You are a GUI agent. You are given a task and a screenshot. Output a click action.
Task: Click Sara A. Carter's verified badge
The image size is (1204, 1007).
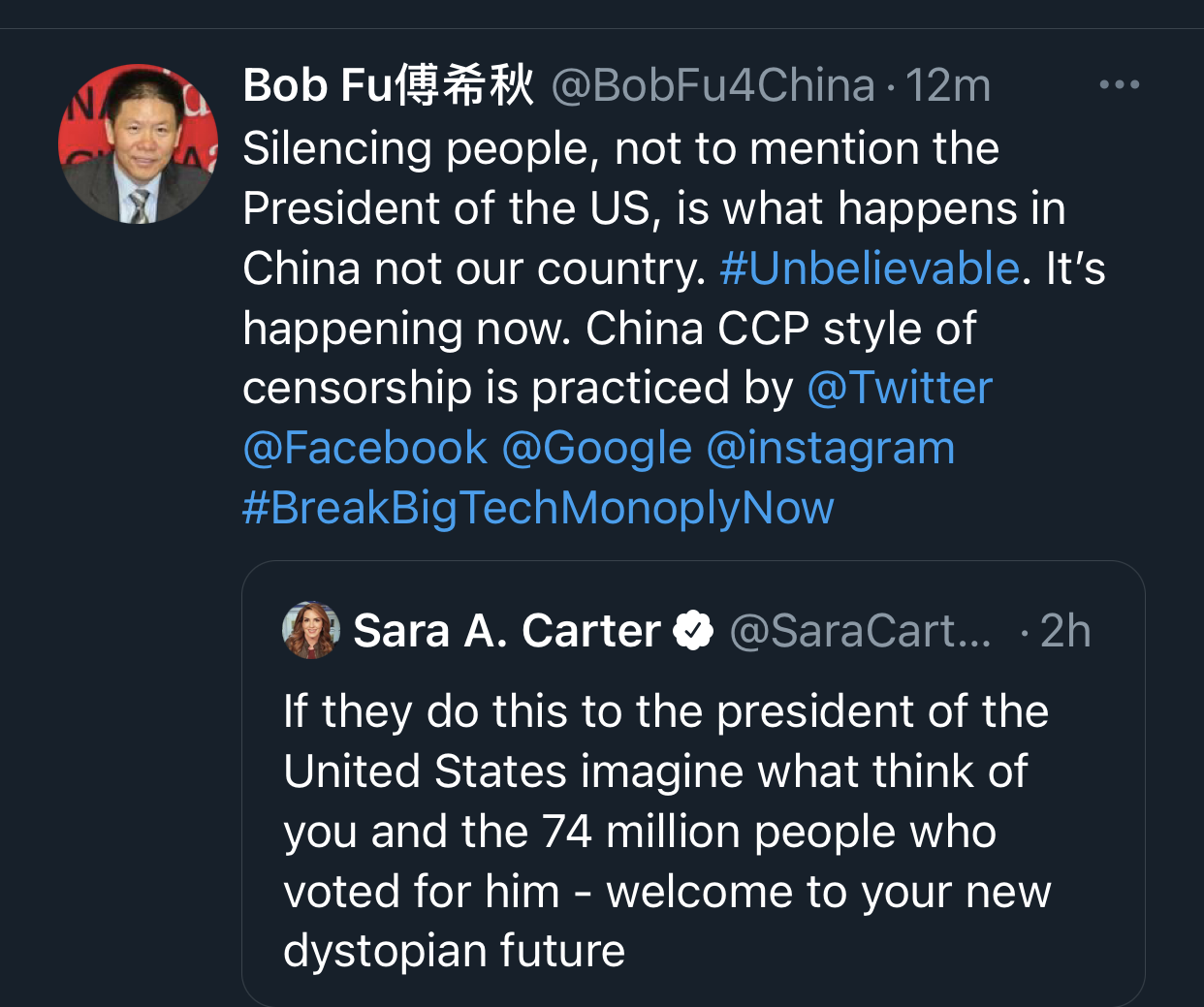[693, 631]
